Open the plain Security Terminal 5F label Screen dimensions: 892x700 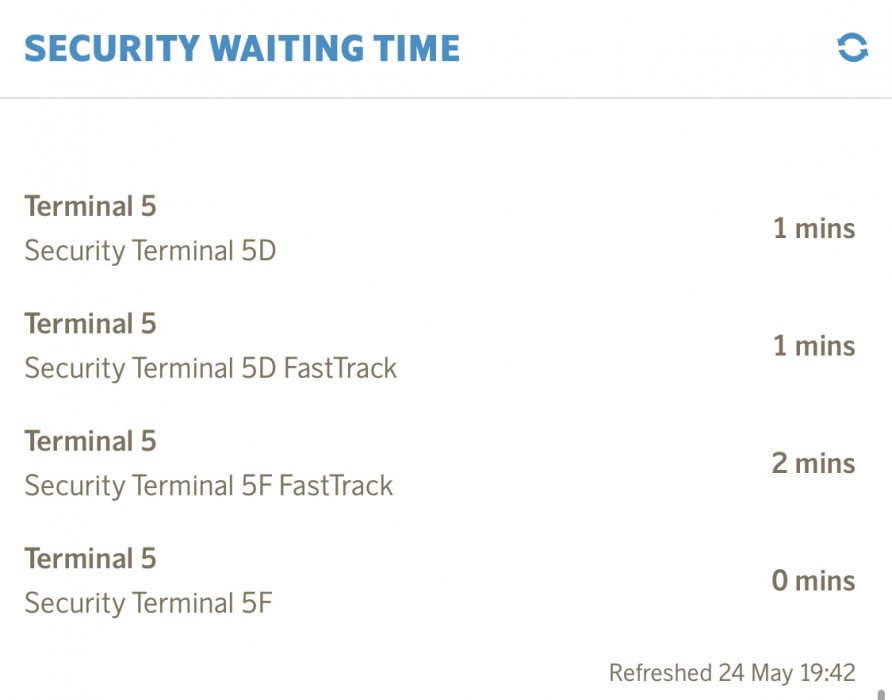(148, 603)
